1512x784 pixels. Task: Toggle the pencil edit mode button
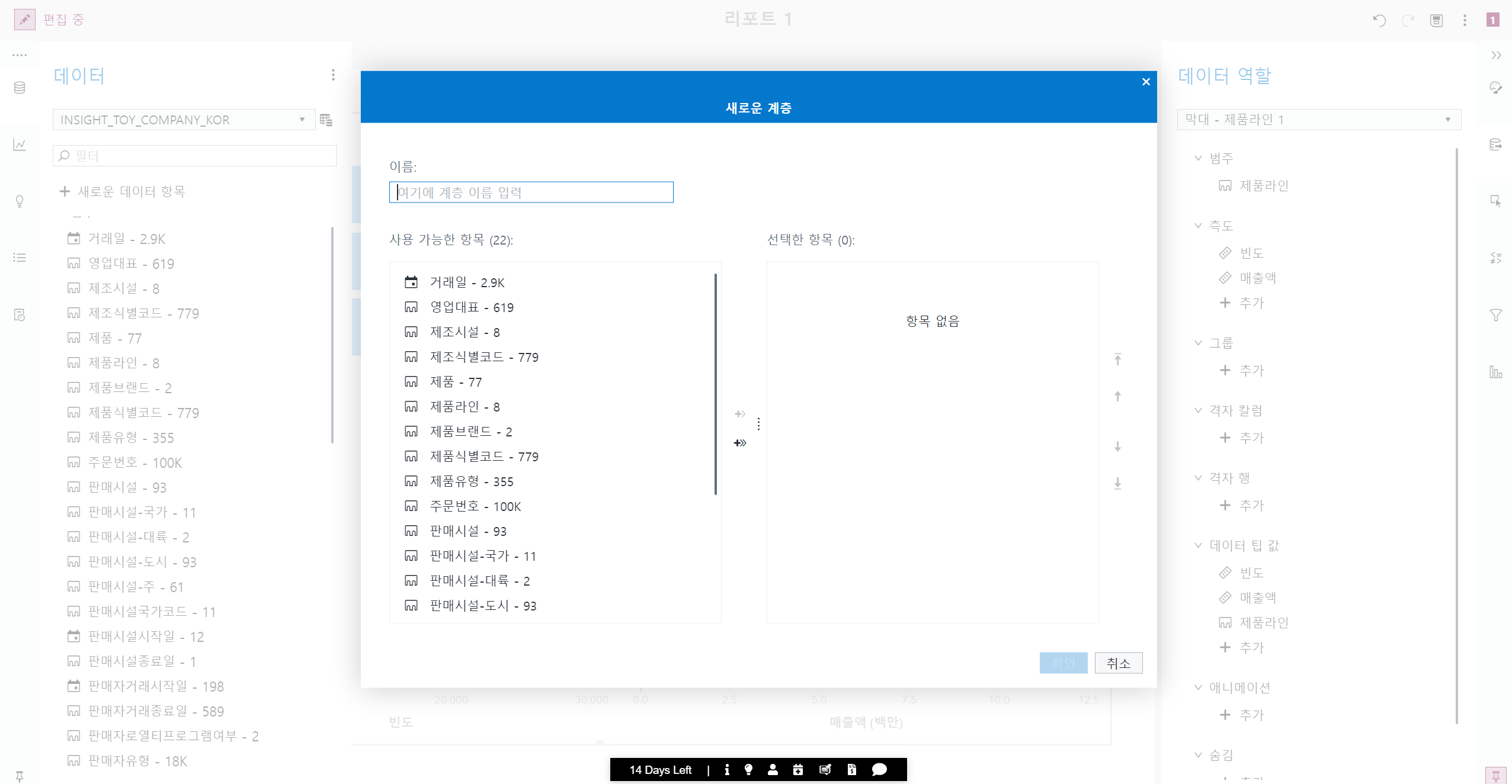click(25, 20)
